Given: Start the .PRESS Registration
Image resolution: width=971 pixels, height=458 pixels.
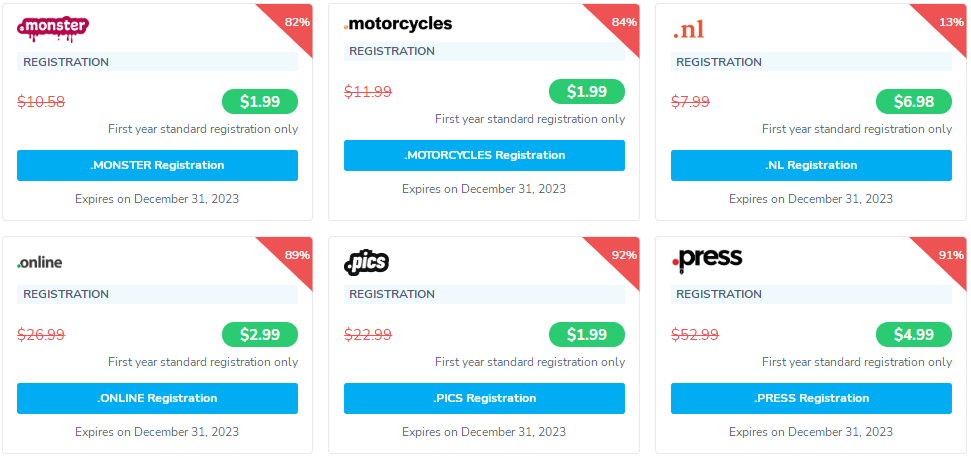Looking at the screenshot, I should pos(811,398).
